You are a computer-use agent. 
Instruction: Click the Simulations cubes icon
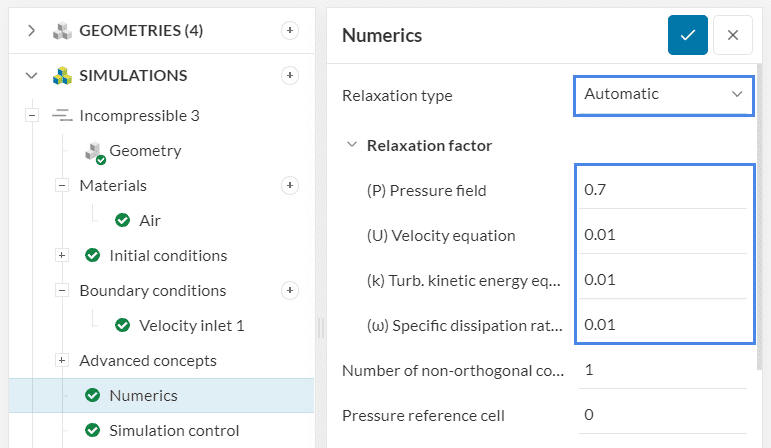click(62, 76)
